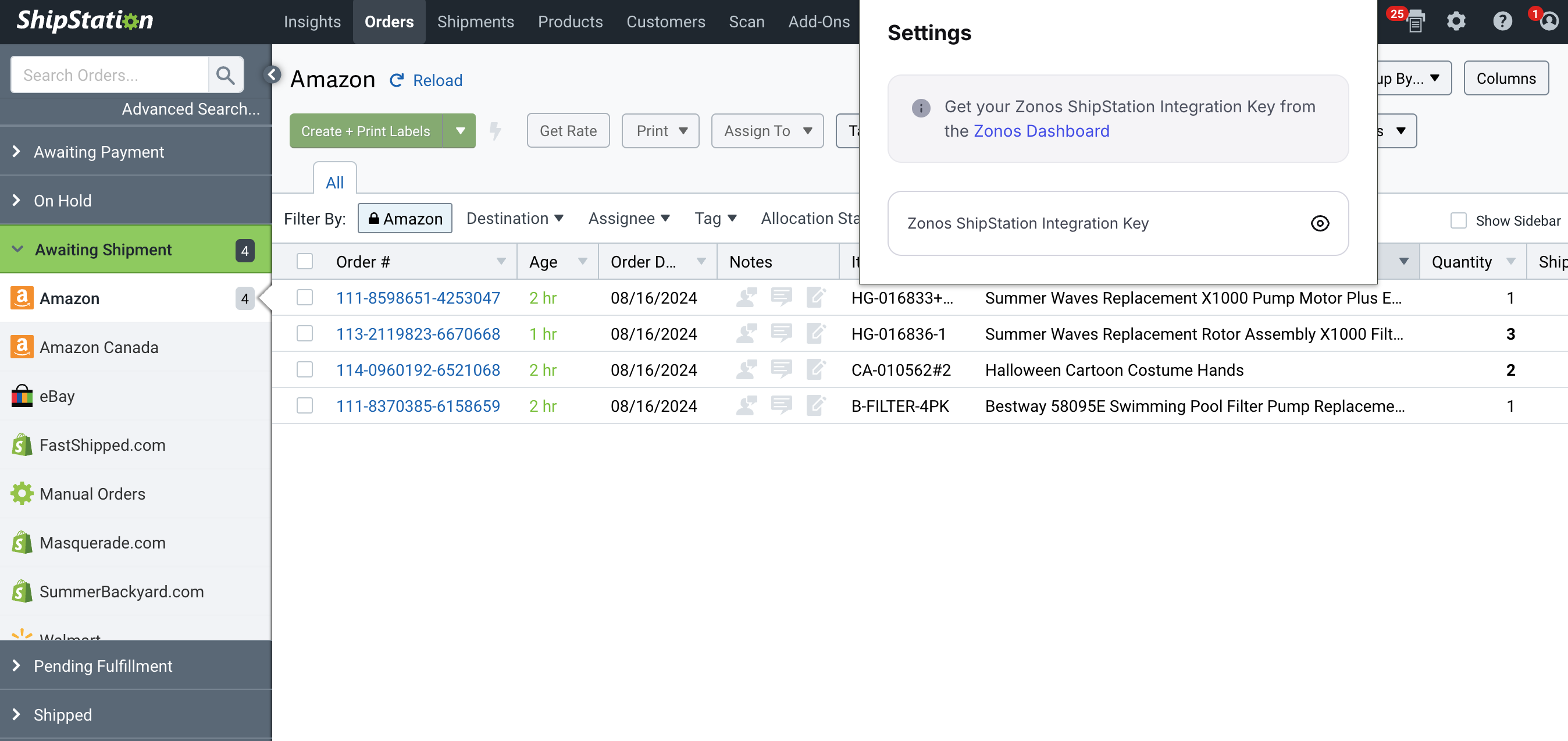Click the Assign To dropdown icon
The image size is (1568, 741).
809,131
